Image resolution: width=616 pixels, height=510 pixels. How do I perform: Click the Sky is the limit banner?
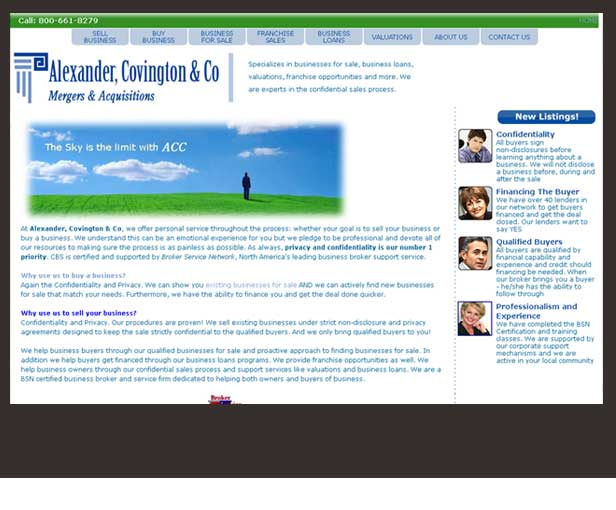point(185,169)
